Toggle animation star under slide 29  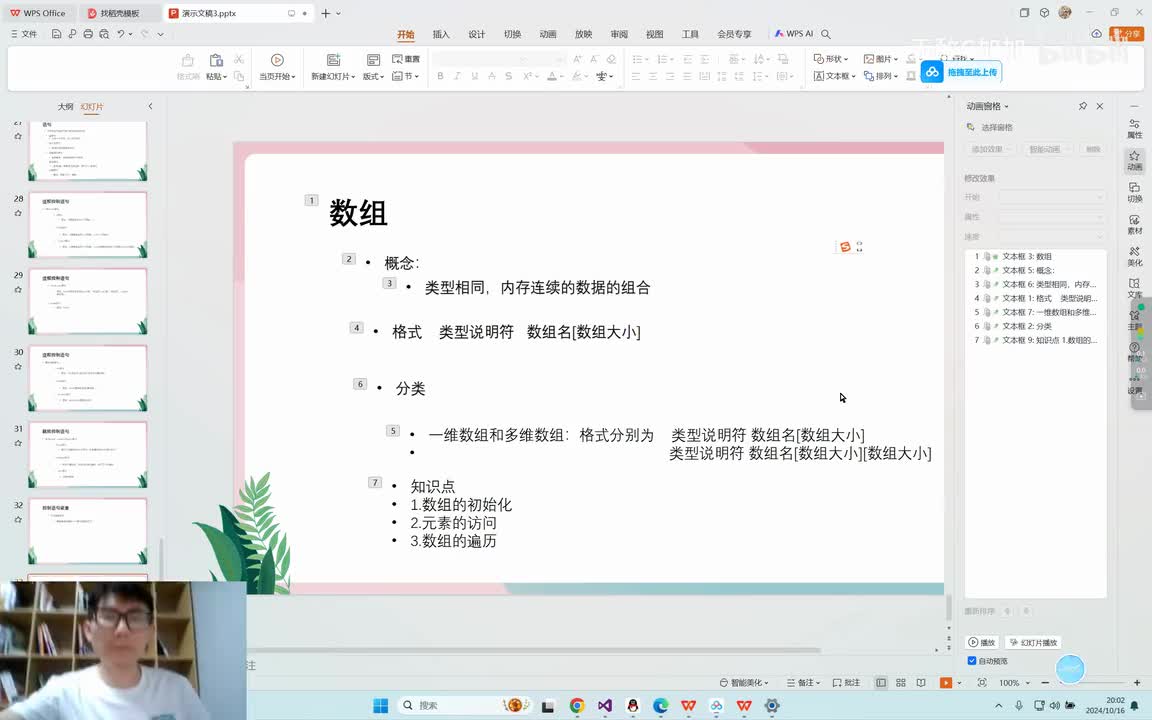coord(18,289)
